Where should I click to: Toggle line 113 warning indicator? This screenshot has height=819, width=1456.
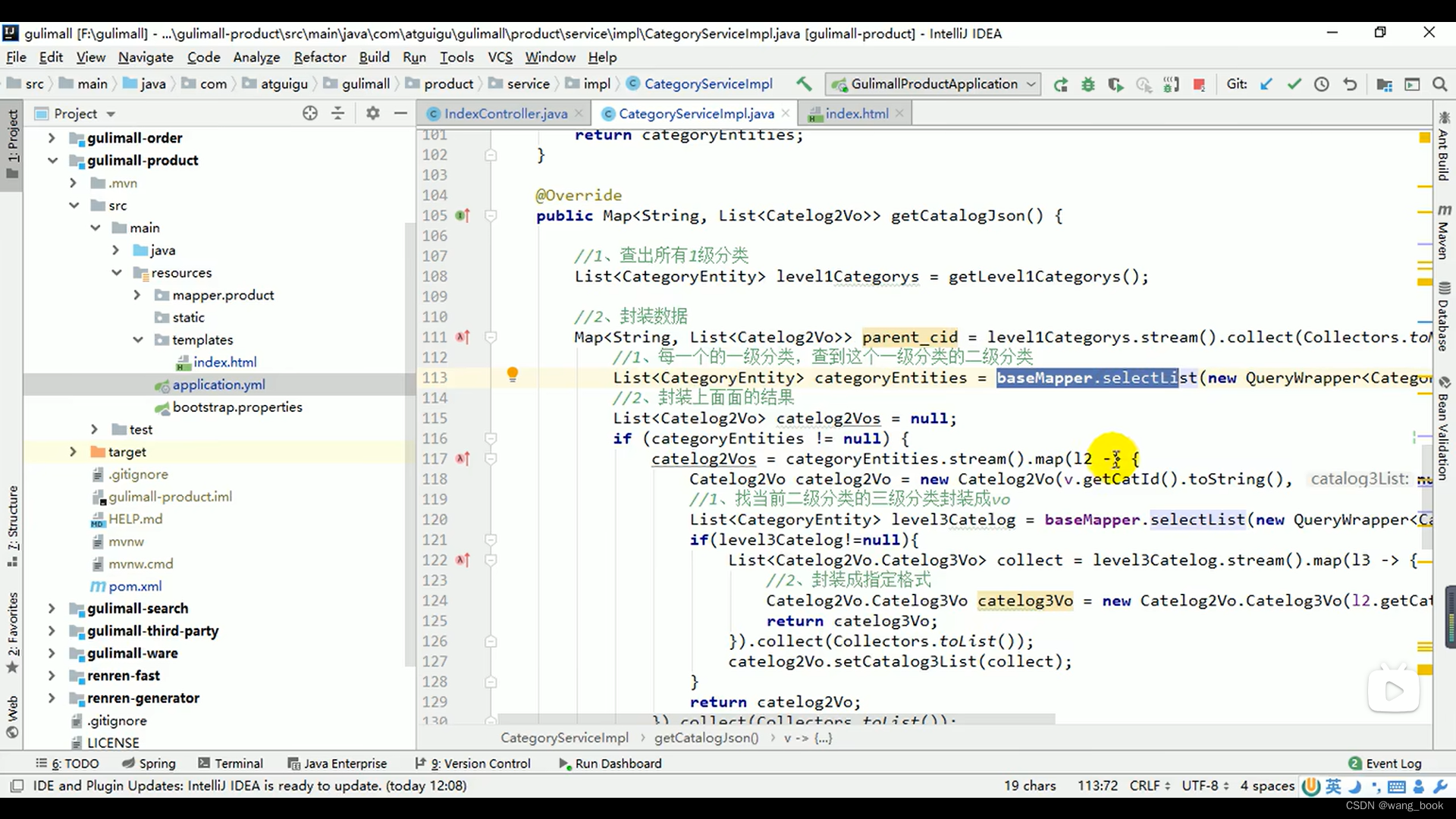(x=511, y=375)
